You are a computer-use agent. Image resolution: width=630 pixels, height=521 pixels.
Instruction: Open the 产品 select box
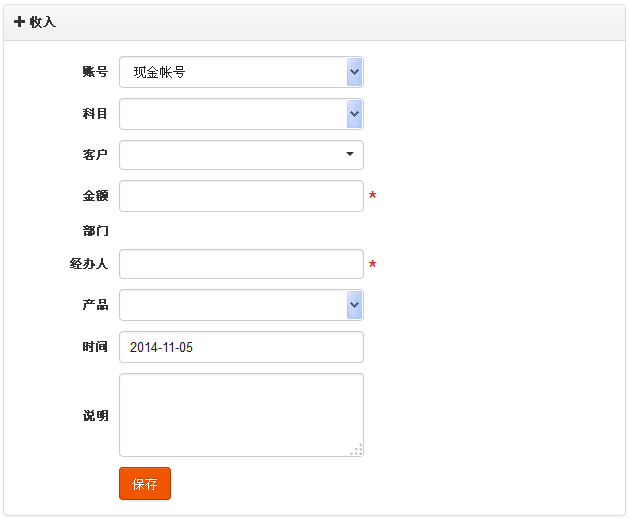tap(241, 305)
